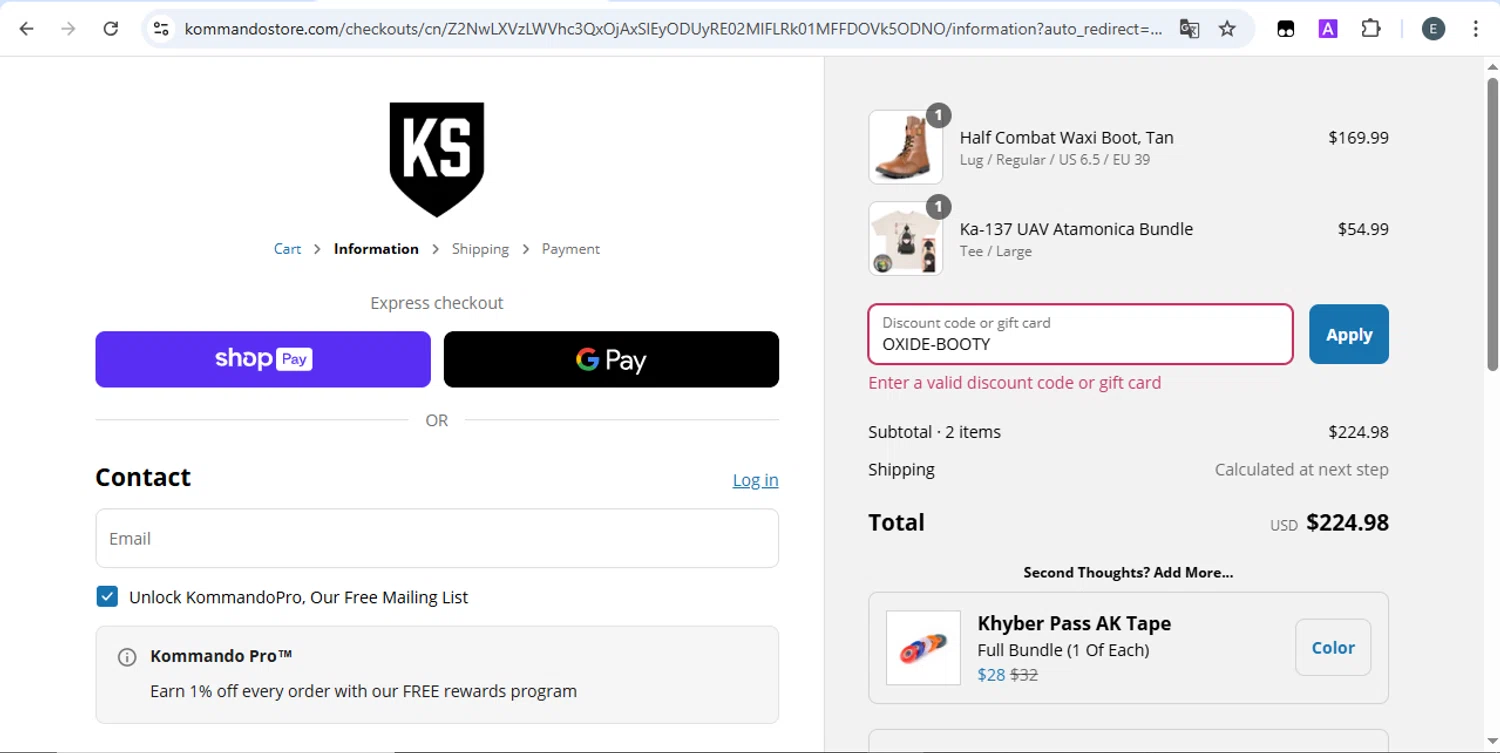Apply the discount code
Screen dimensions: 1500x753
click(1349, 334)
